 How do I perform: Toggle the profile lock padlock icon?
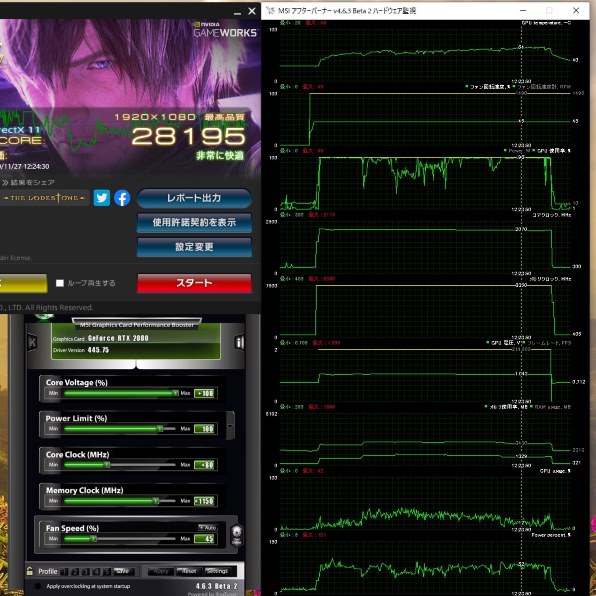(x=30, y=571)
